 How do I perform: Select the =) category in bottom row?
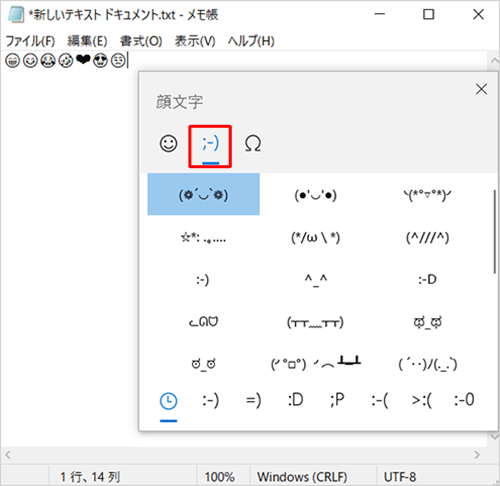[253, 400]
